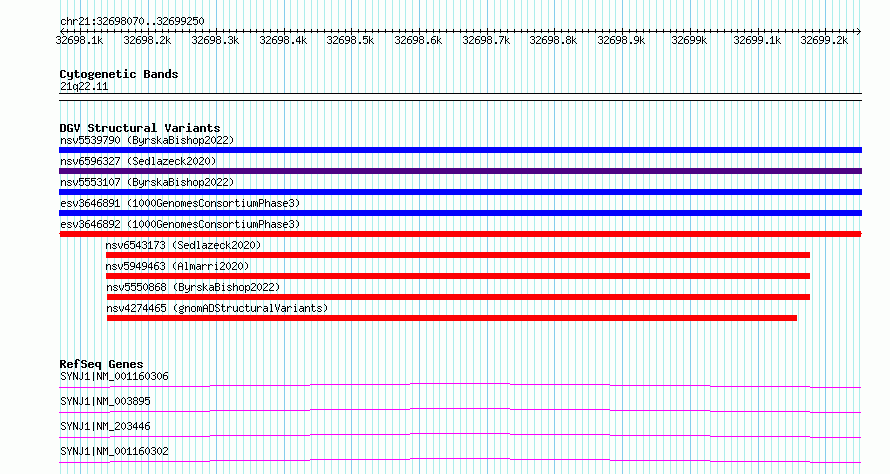Click the DGV Structural Variants track heading
The image size is (890, 474).
click(140, 128)
